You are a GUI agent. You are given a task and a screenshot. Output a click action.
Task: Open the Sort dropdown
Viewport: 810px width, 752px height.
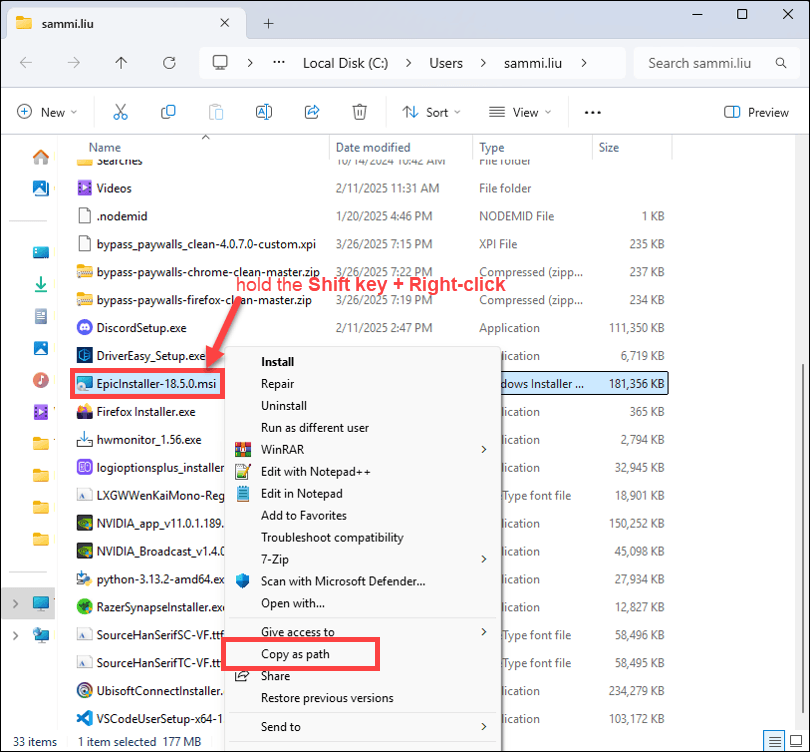coord(431,112)
